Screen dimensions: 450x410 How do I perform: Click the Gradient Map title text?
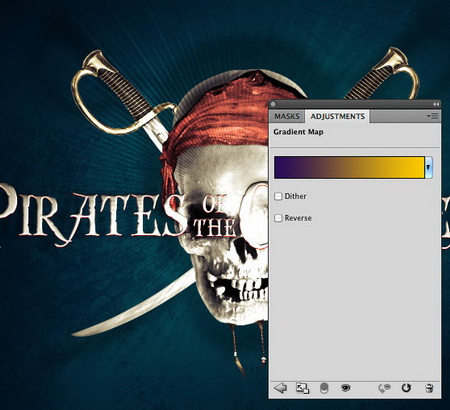pyautogui.click(x=298, y=132)
